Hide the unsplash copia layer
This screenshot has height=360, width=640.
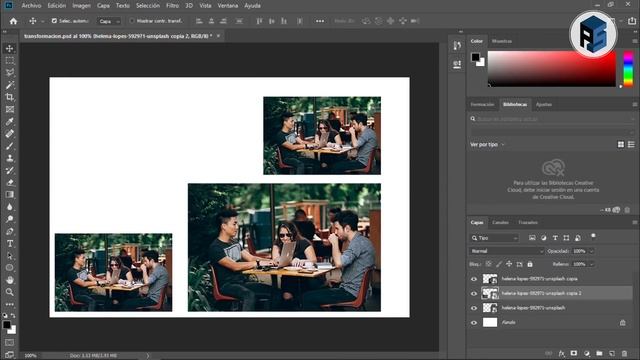474,279
